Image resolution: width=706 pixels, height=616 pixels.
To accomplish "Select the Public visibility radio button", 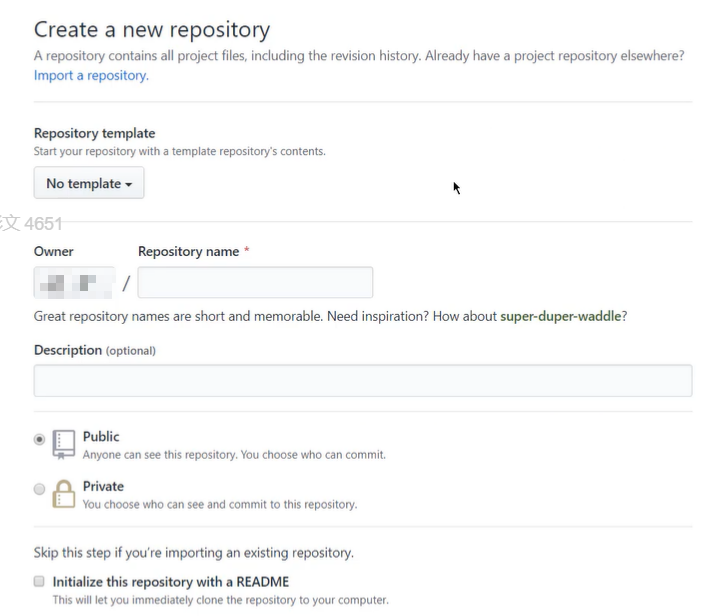I will pos(40,439).
